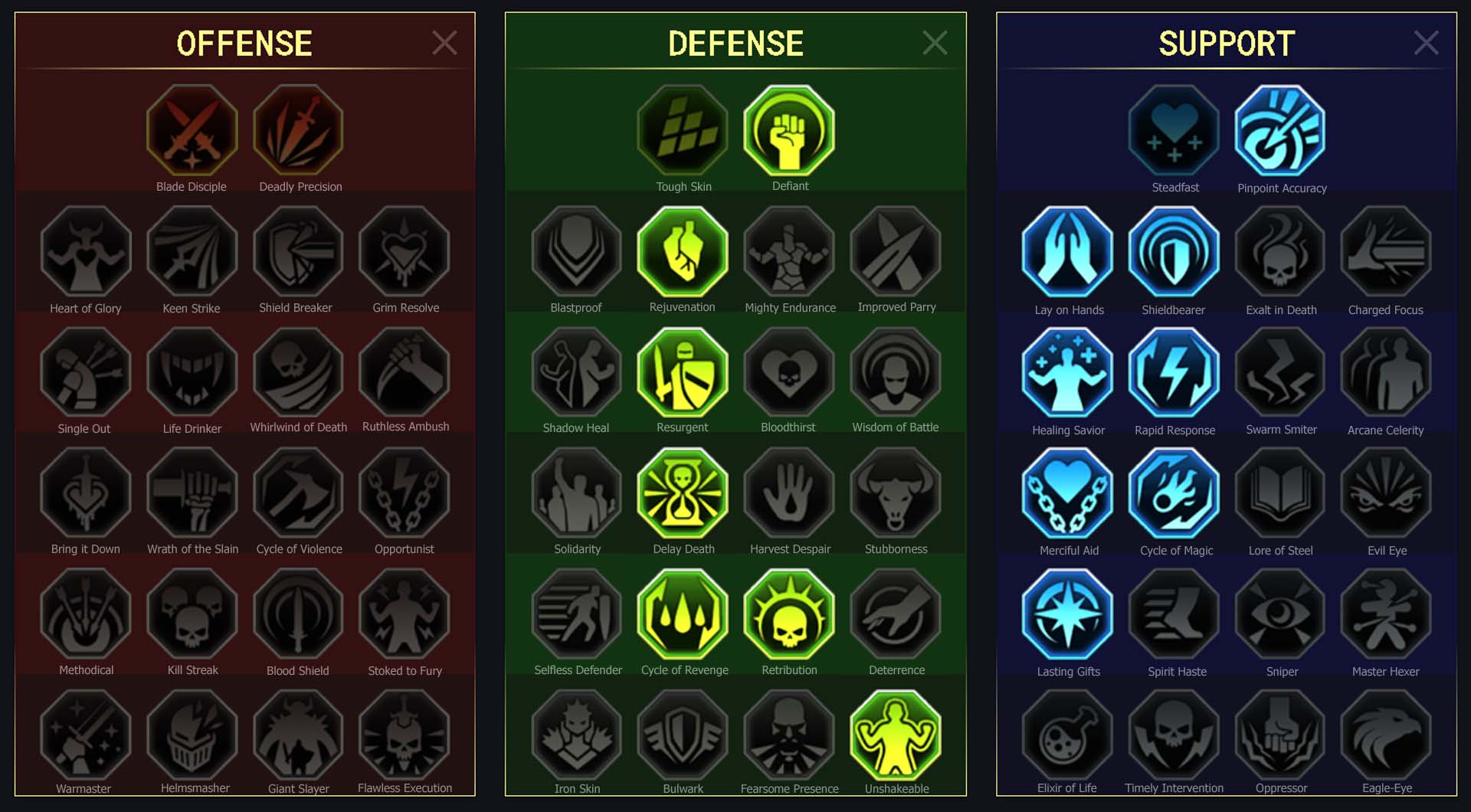The height and width of the screenshot is (812, 1471).
Task: Click the Bloodthirst mastery icon
Action: click(789, 372)
